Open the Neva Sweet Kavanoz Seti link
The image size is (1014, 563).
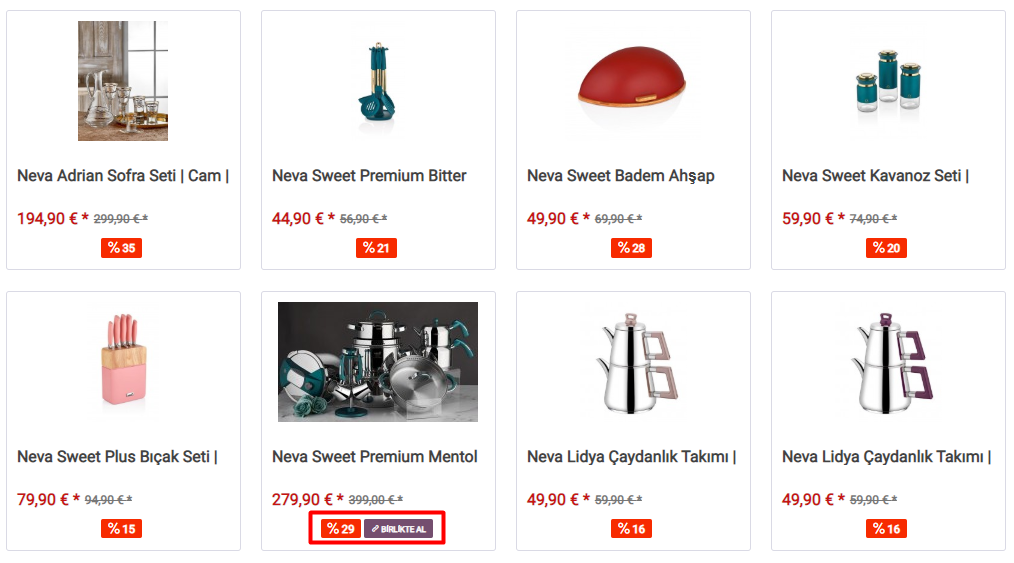[x=876, y=176]
